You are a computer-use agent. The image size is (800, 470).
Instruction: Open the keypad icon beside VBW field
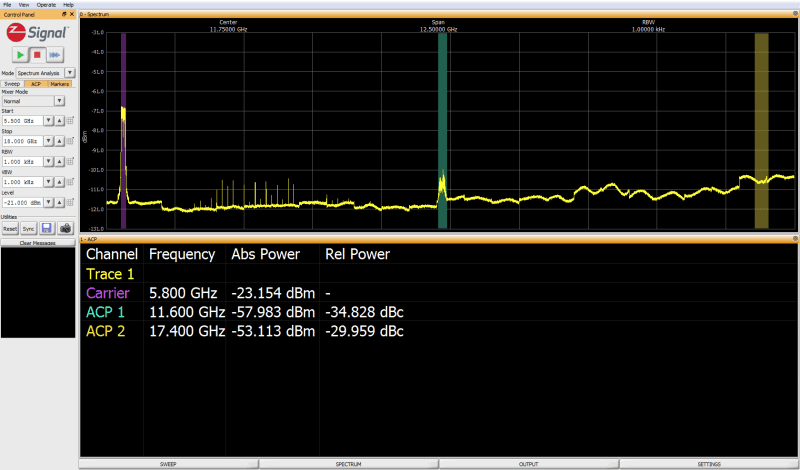point(70,182)
